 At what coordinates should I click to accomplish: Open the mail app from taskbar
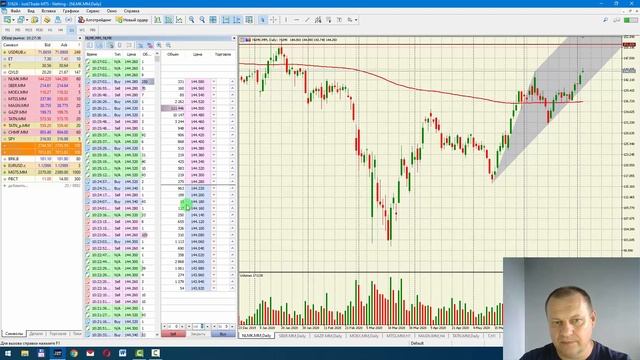(90, 353)
